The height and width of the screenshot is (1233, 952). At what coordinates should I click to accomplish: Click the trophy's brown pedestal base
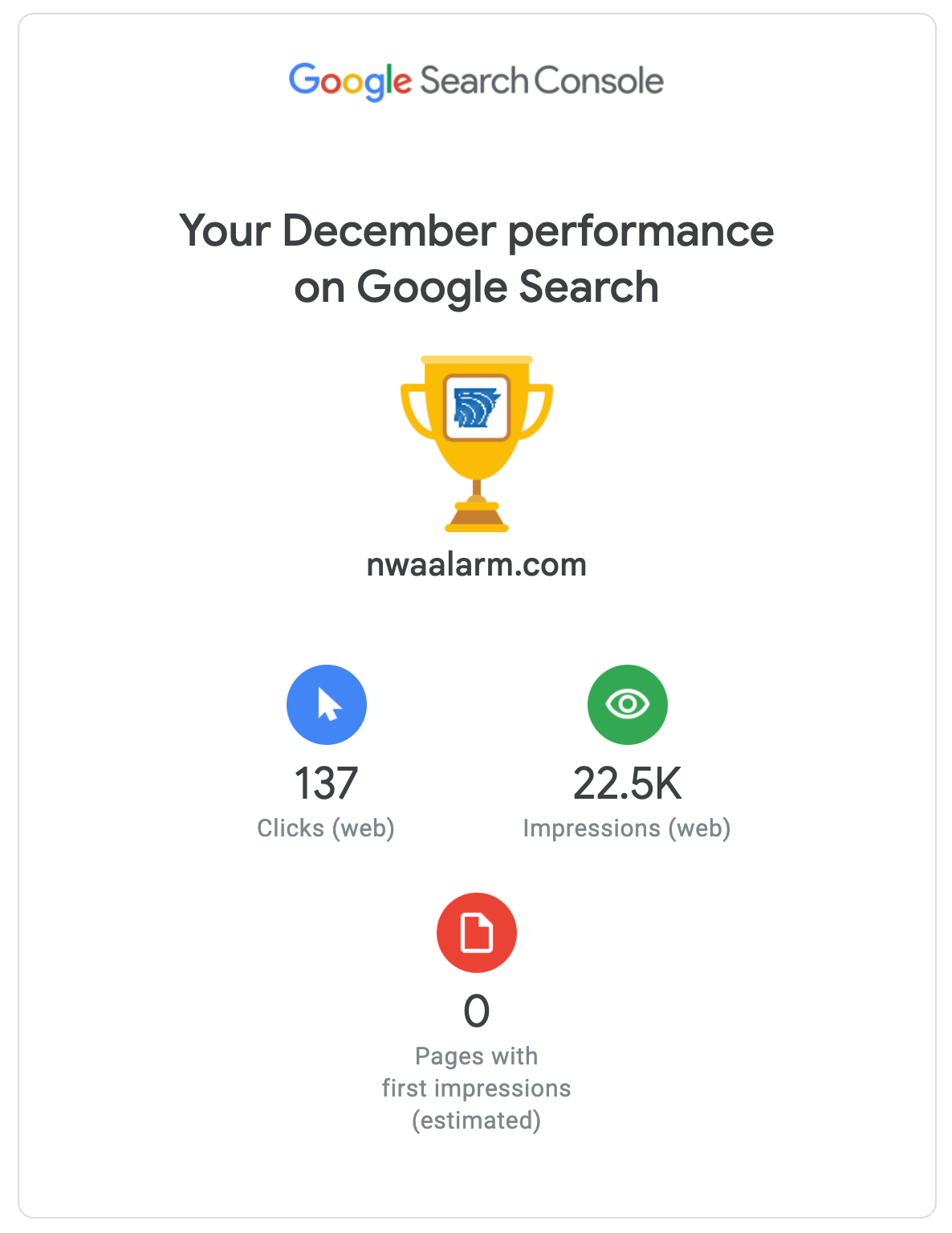click(x=477, y=518)
